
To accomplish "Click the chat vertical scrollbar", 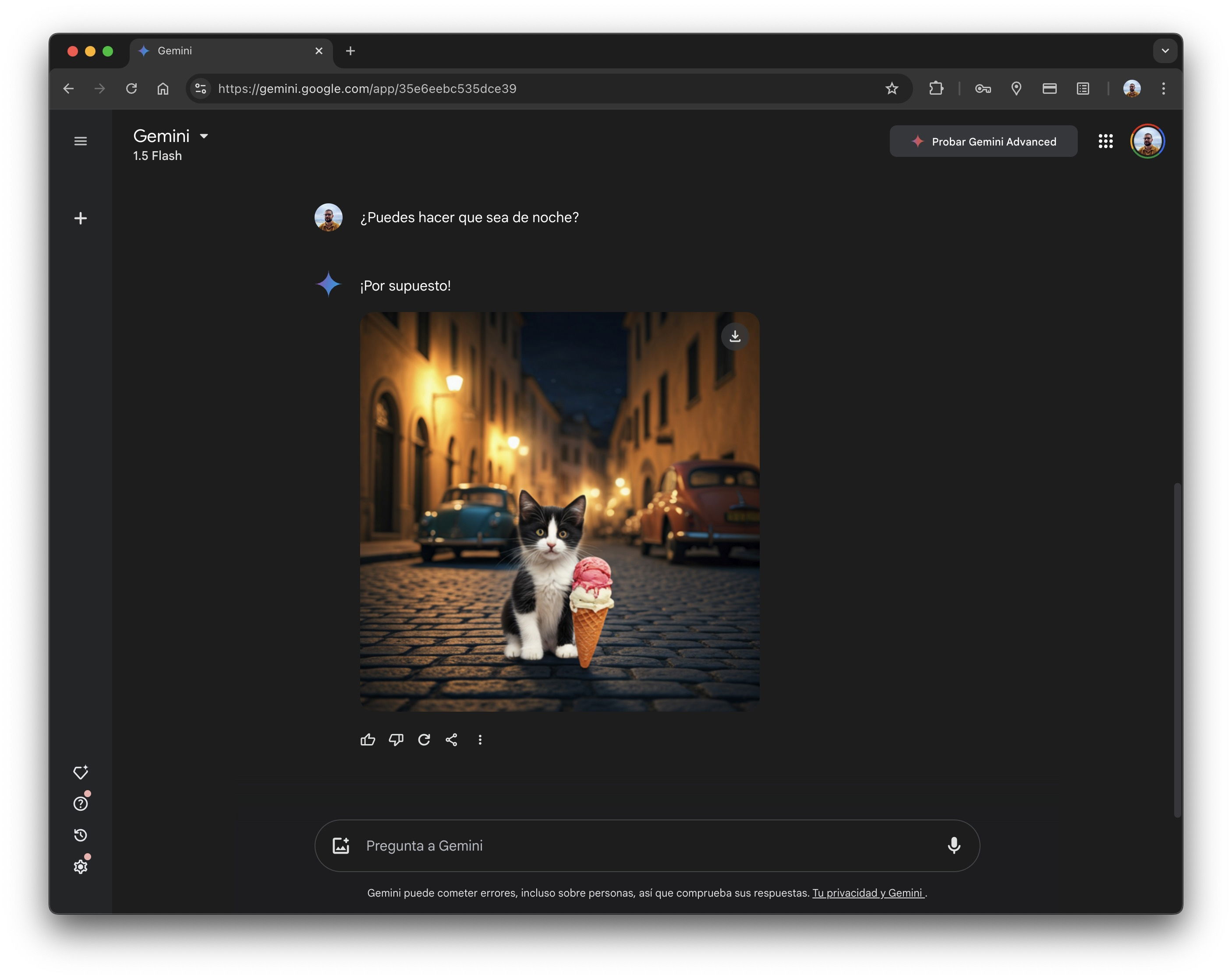I will point(1177,650).
